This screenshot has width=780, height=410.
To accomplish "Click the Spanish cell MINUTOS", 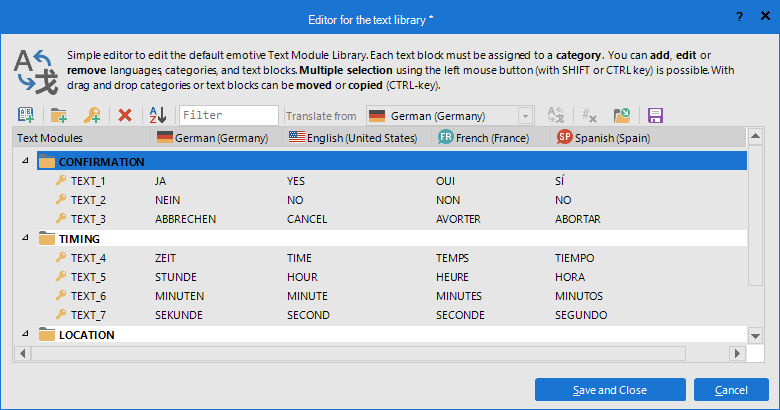I will click(x=579, y=296).
